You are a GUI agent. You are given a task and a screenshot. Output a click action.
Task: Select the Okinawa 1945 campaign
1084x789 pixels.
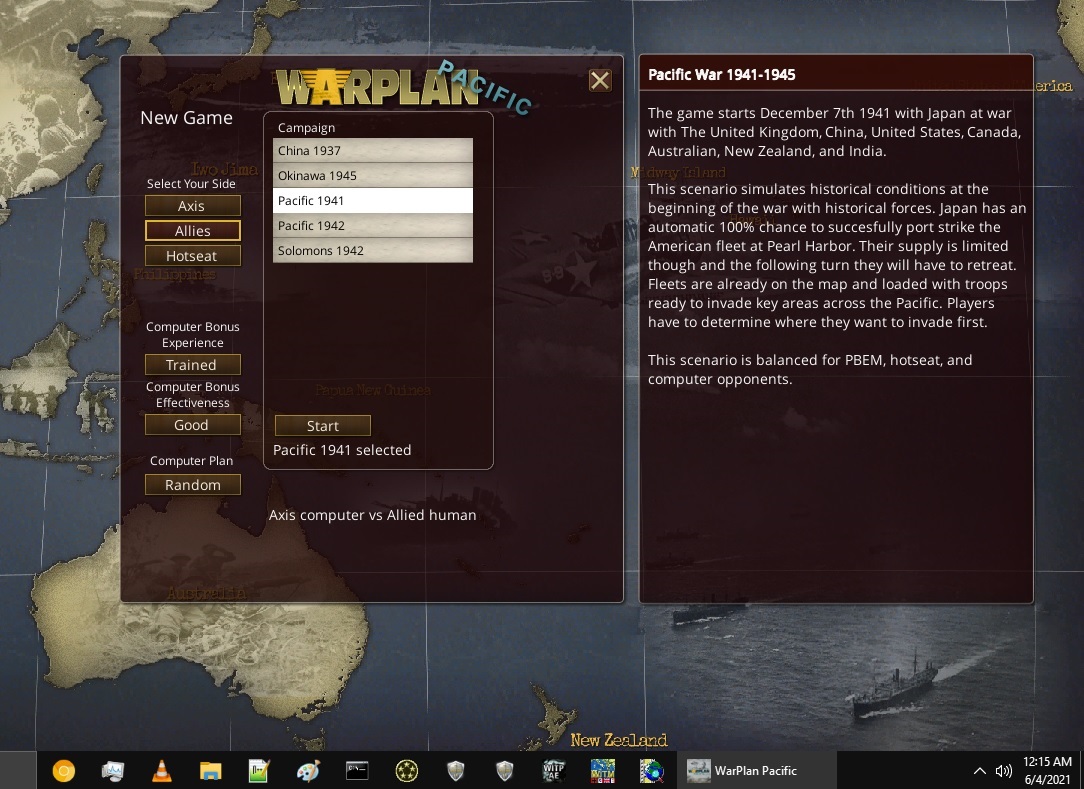click(x=373, y=175)
